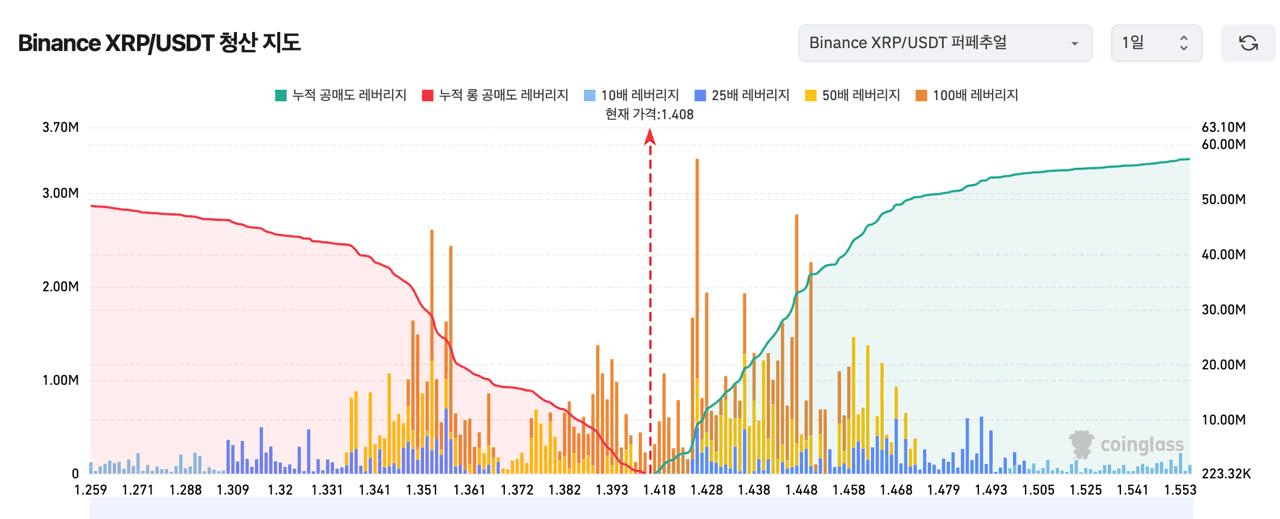The image size is (1280, 519).
Task: Click the 3.00M left axis label
Action: (x=60, y=193)
